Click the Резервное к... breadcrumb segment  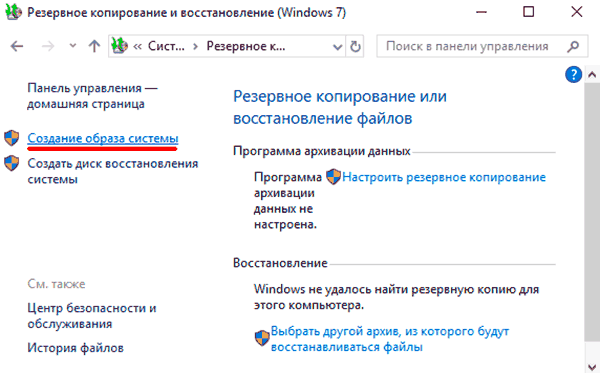click(246, 46)
